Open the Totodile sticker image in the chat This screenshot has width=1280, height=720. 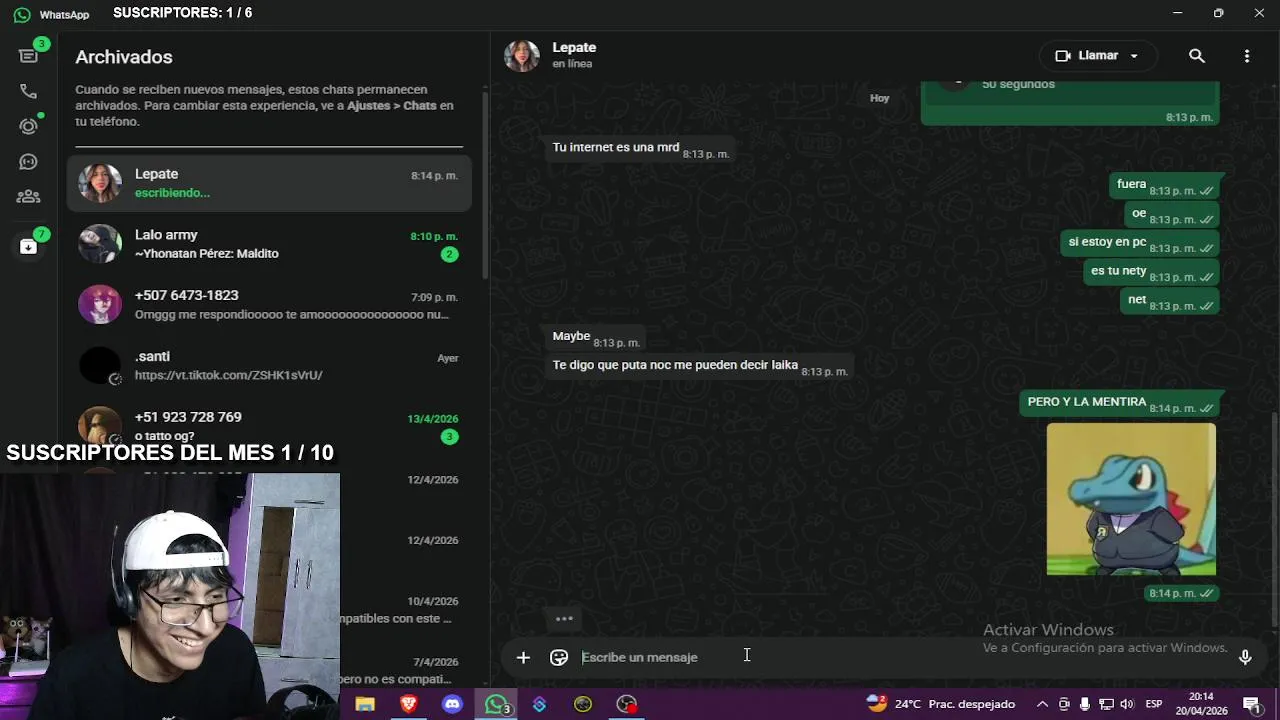tap(1131, 499)
